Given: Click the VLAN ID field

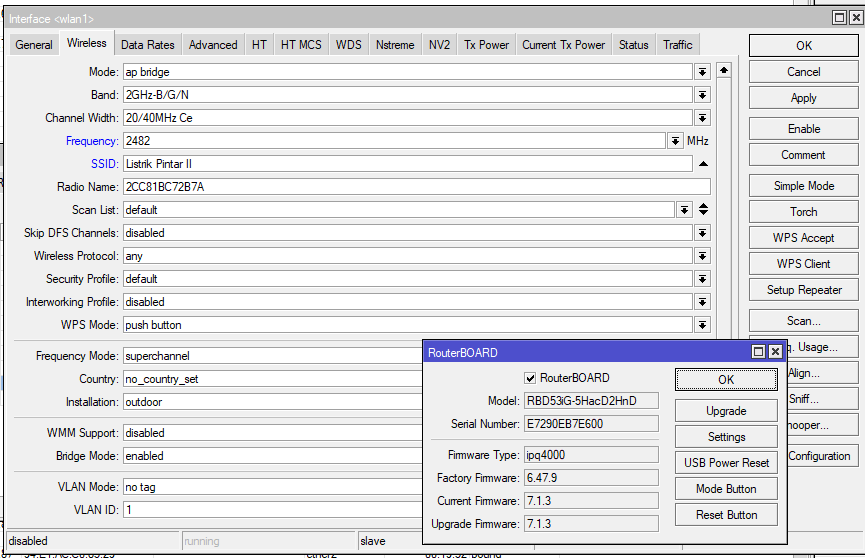Looking at the screenshot, I should [273, 509].
